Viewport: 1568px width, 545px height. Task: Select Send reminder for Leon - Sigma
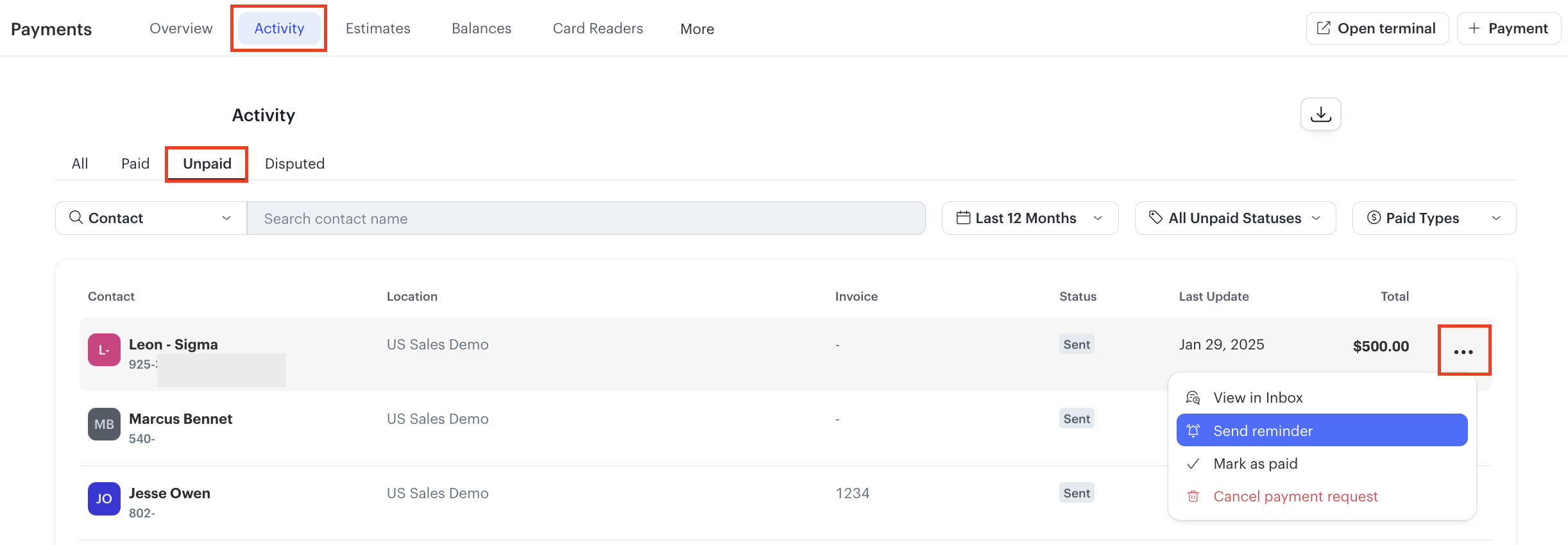pyautogui.click(x=1262, y=430)
